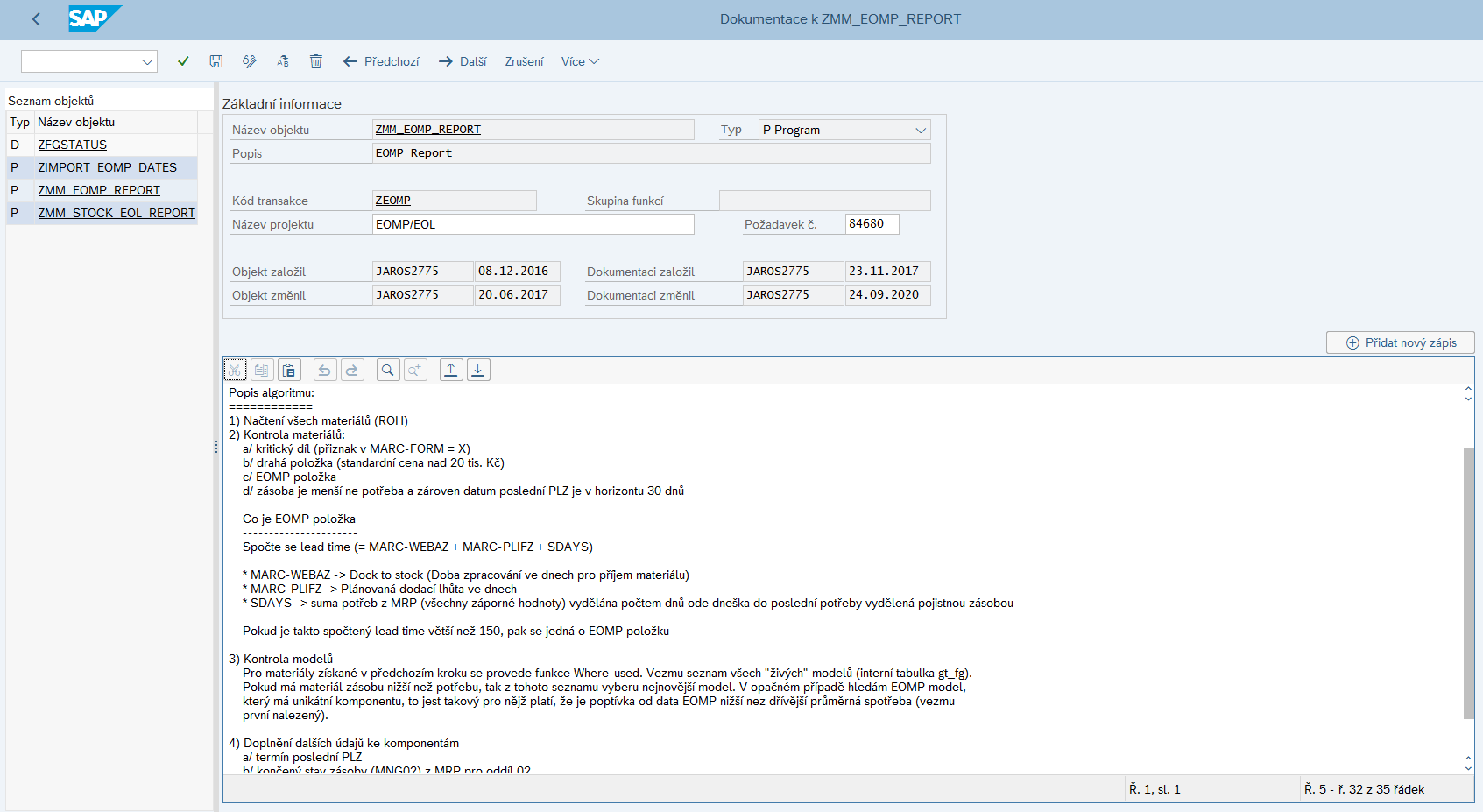Go to Další (next) entry
The width and height of the screenshot is (1483, 812).
pos(463,61)
